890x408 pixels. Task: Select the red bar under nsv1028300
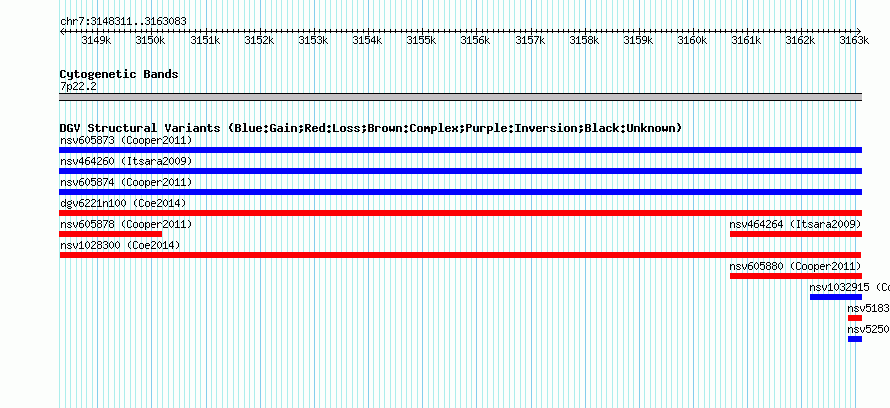pos(460,255)
